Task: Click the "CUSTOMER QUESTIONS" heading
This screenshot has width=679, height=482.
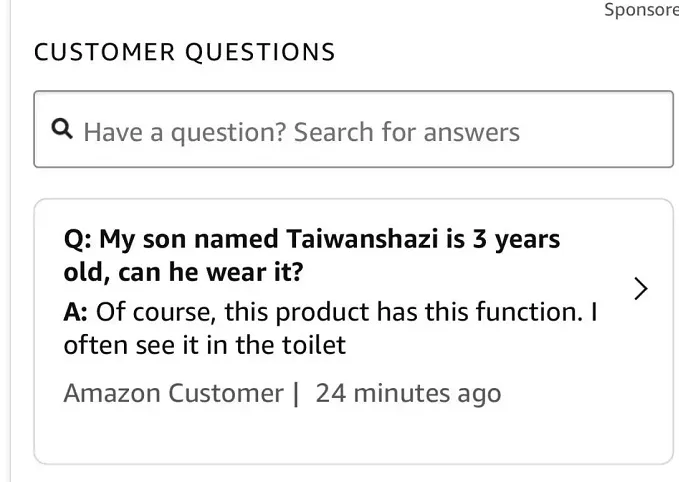Action: [185, 52]
